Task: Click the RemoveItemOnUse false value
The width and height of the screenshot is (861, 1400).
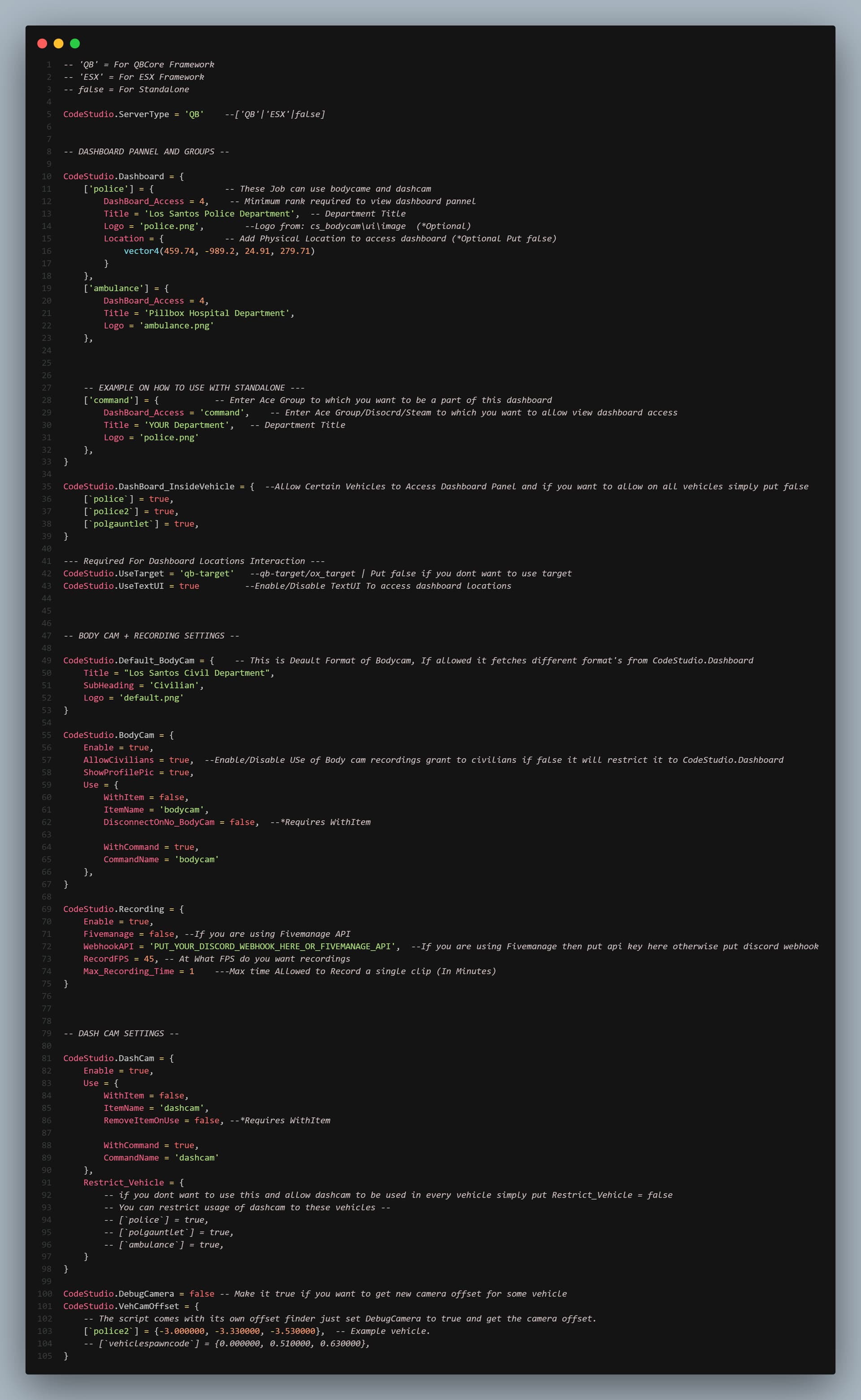Action: click(x=207, y=1121)
